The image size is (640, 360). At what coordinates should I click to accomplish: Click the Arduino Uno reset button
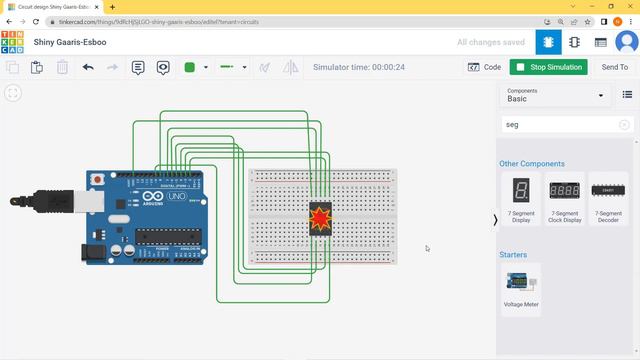pyautogui.click(x=98, y=179)
